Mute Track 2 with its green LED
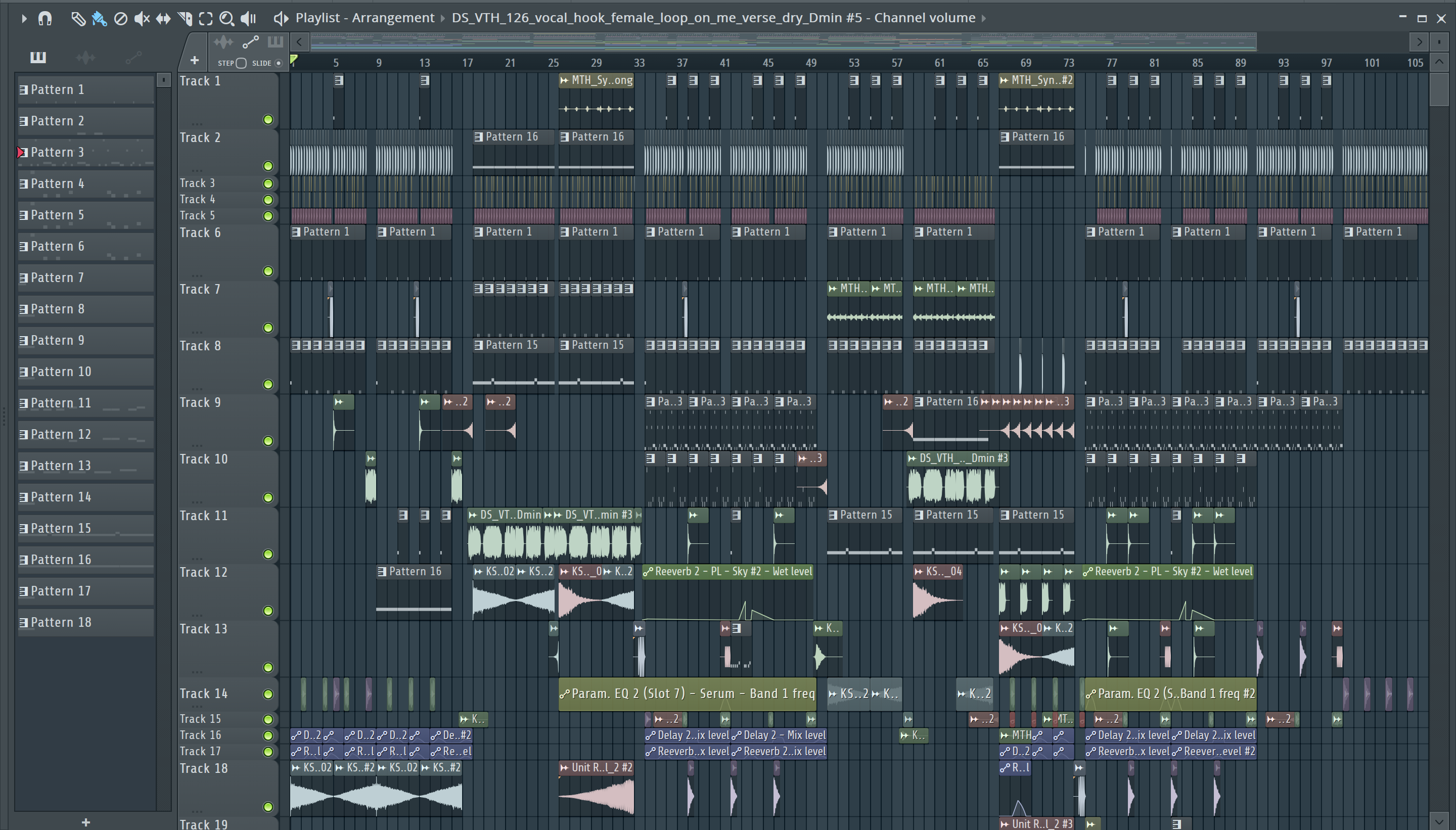 [268, 166]
